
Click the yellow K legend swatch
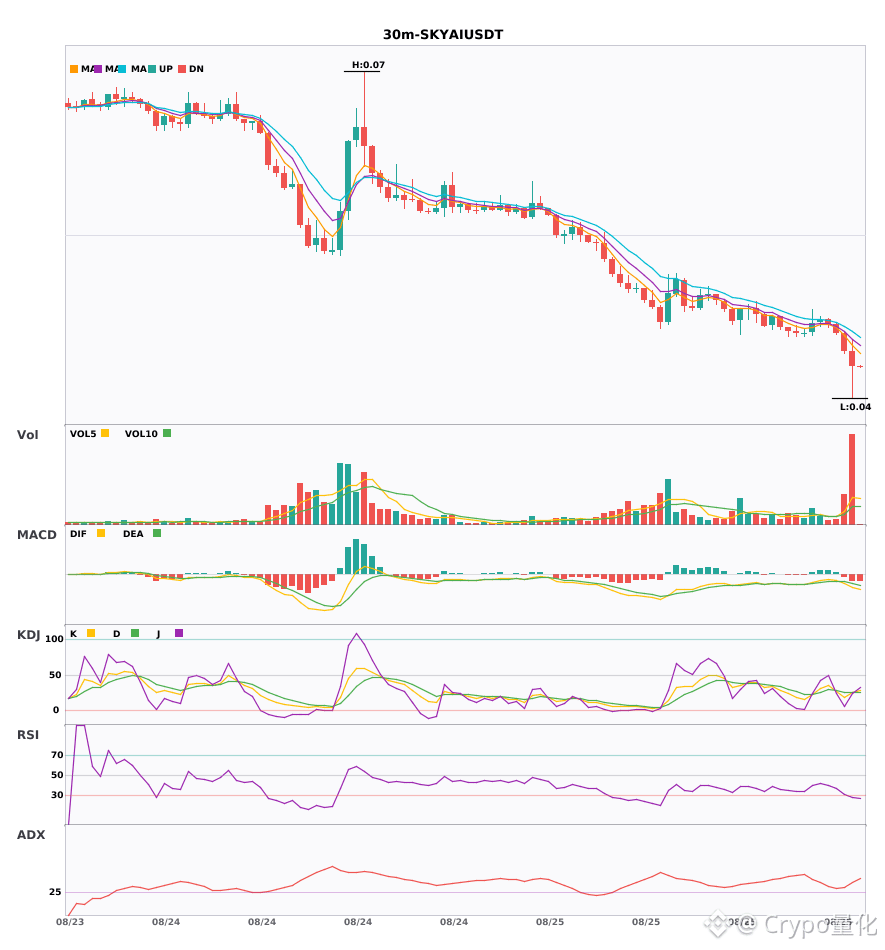91,633
